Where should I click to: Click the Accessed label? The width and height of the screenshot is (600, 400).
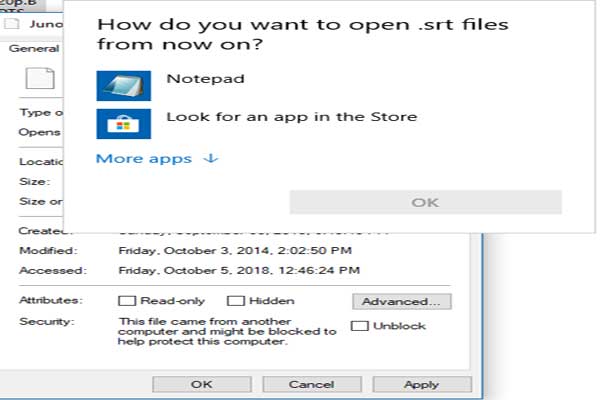point(53,270)
